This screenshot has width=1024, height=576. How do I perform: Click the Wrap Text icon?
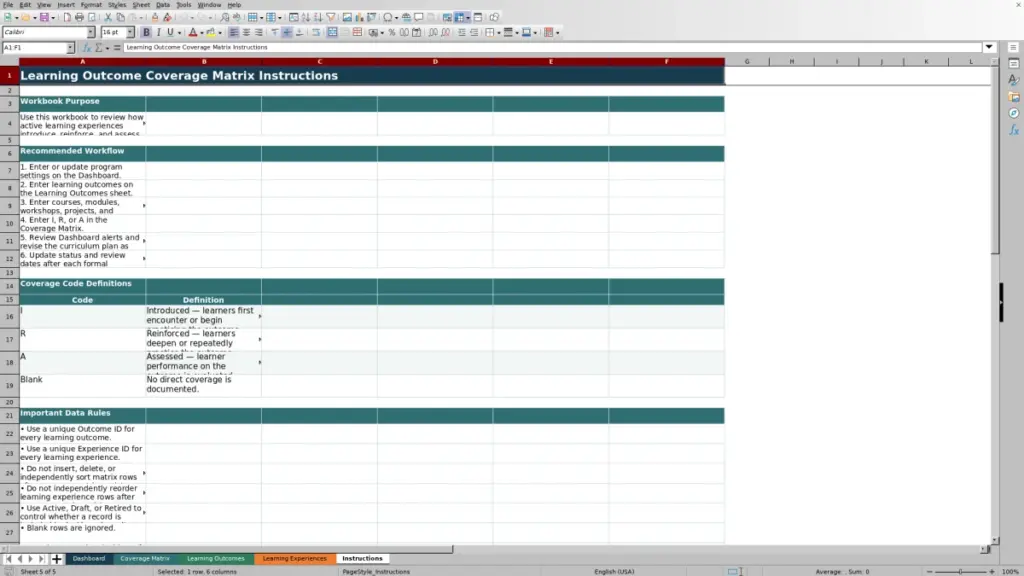[x=316, y=32]
